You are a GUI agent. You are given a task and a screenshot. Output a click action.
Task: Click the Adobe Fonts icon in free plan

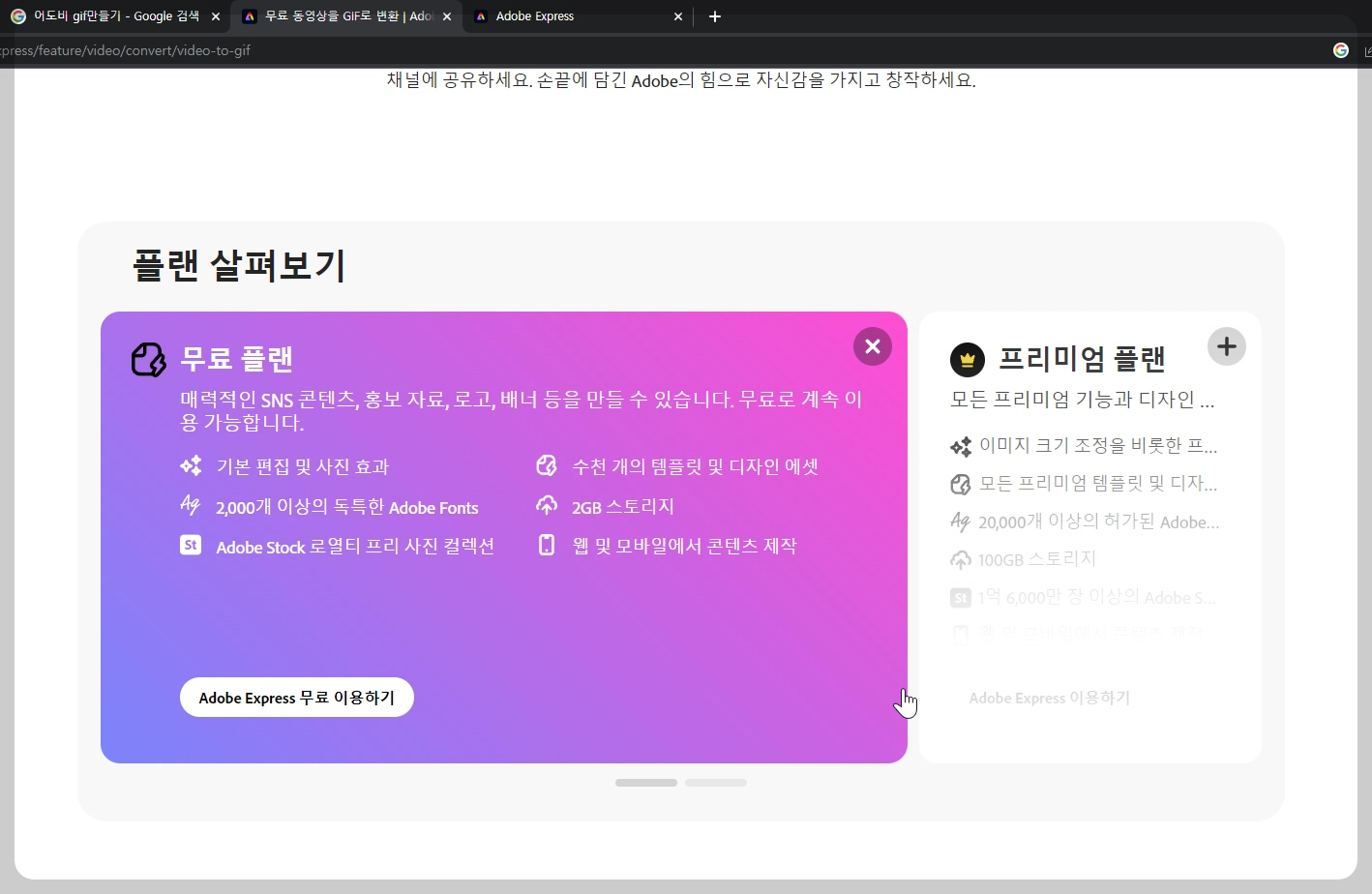tap(190, 505)
